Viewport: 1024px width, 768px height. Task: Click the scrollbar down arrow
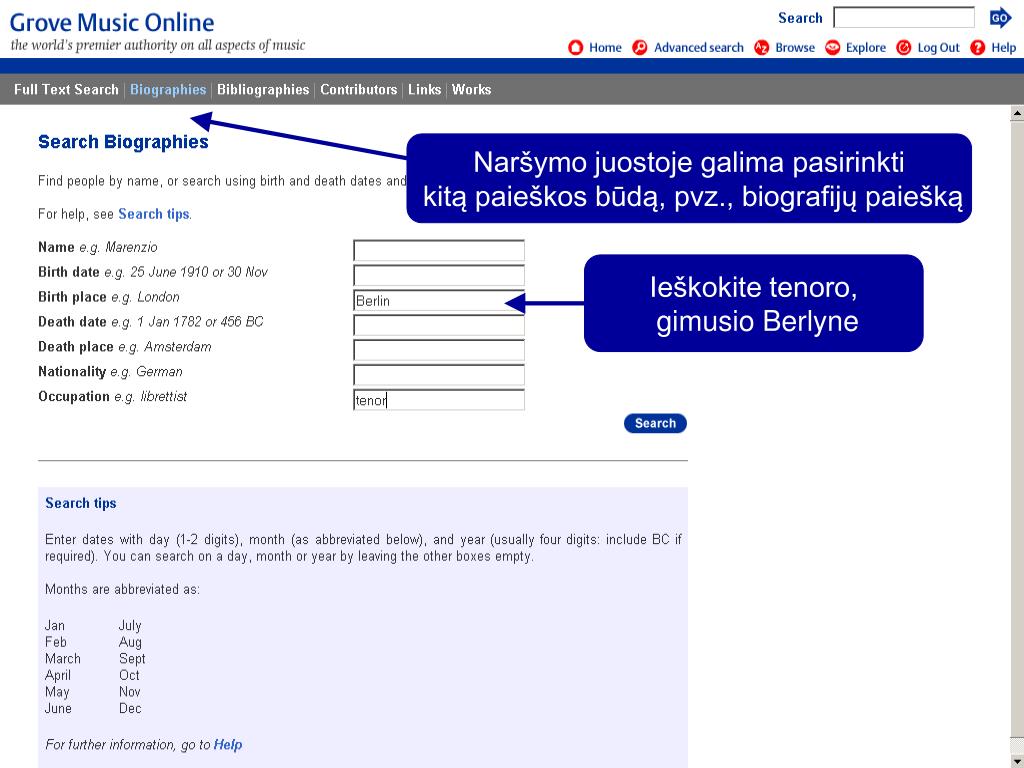point(1017,761)
